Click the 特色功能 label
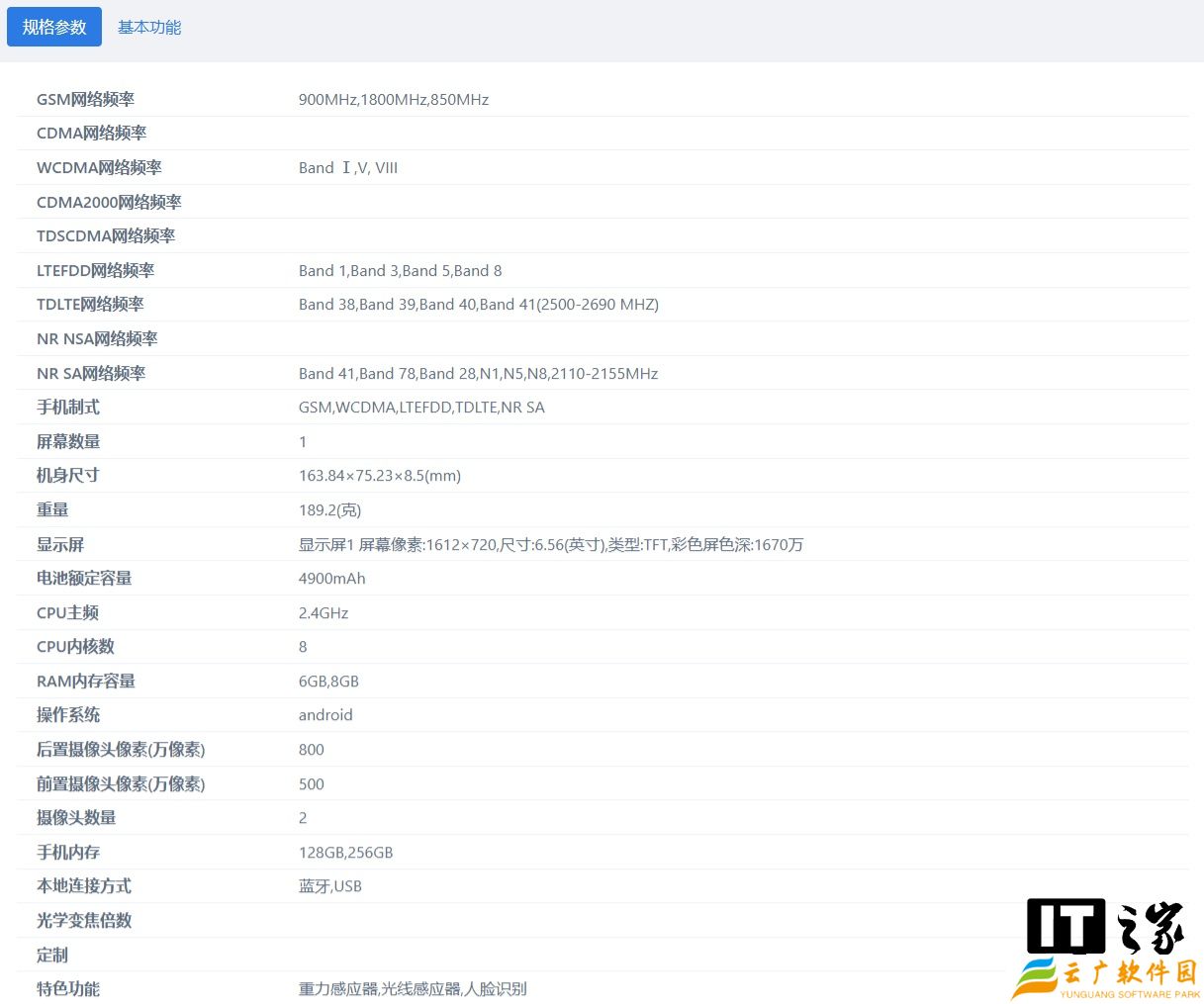 click(x=68, y=988)
